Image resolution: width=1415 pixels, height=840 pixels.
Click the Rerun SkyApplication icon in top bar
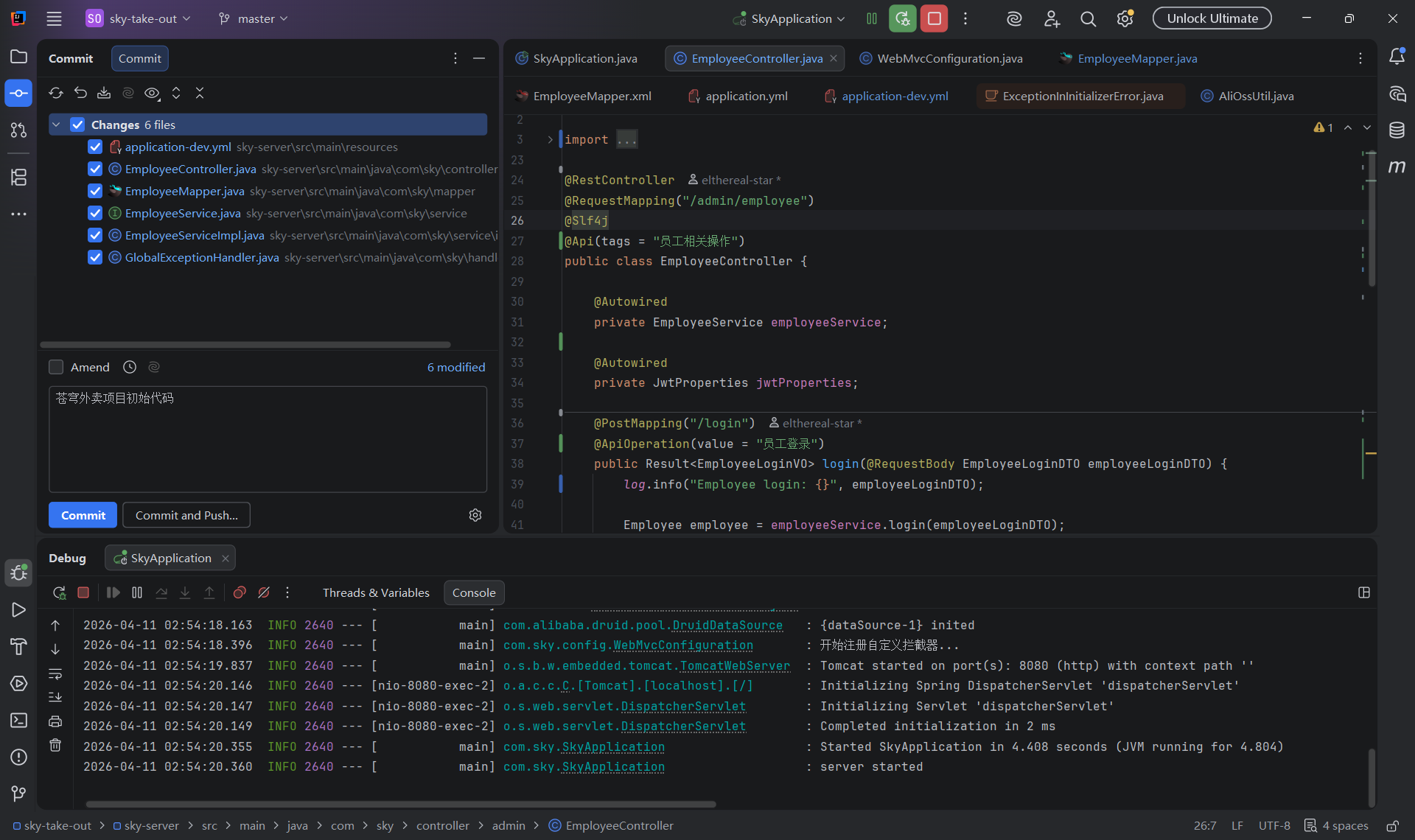click(902, 18)
